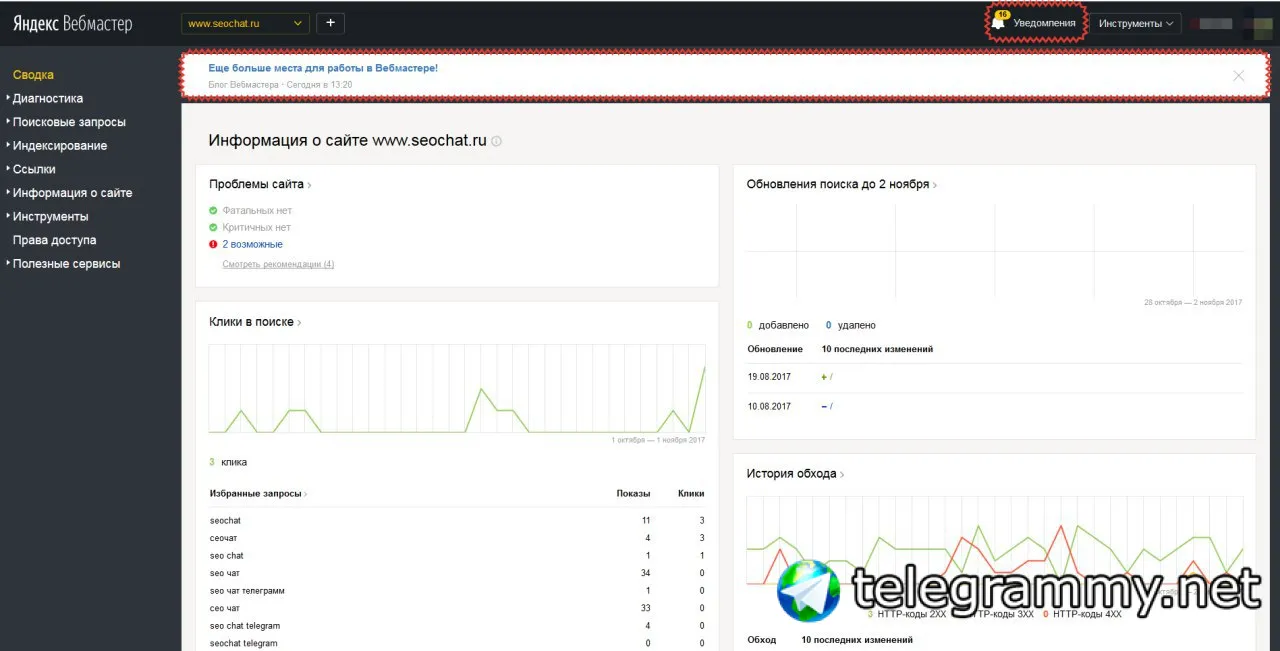Click the 'seochat' query row
This screenshot has height=651, width=1280.
[x=457, y=521]
